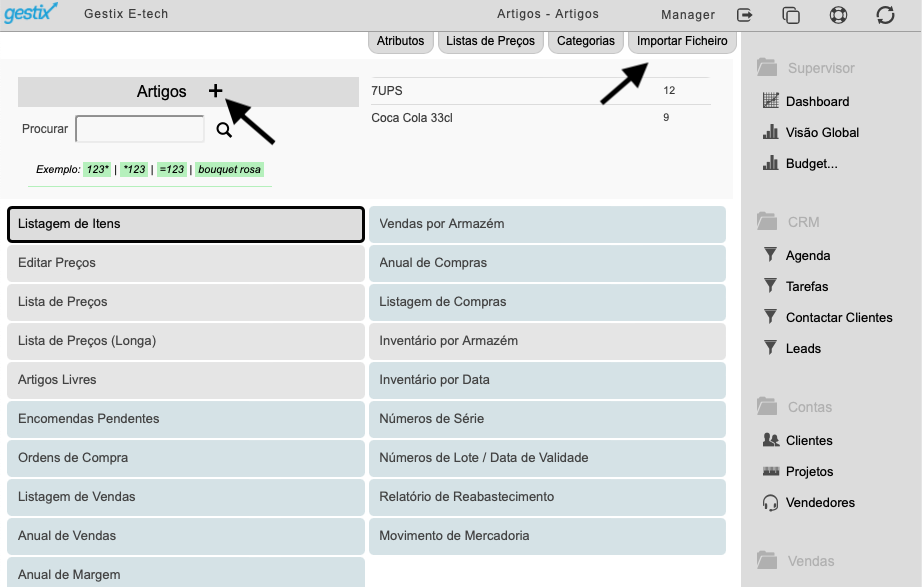
Task: Go to Visão Global in sidebar
Action: point(822,132)
